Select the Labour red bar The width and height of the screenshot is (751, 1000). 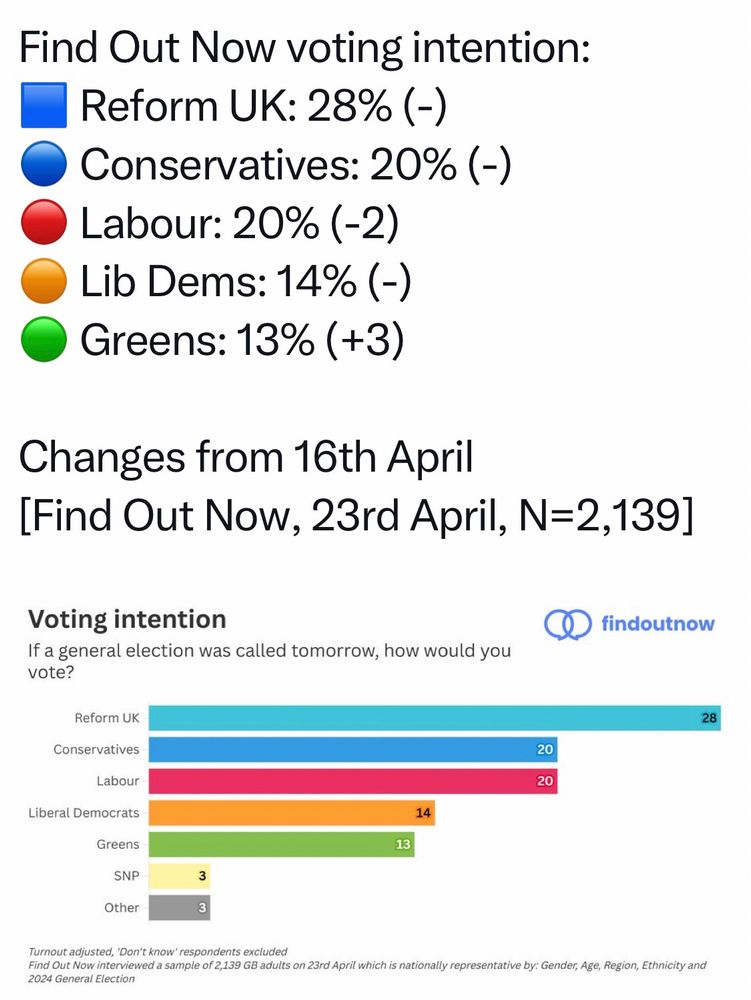tap(353, 781)
